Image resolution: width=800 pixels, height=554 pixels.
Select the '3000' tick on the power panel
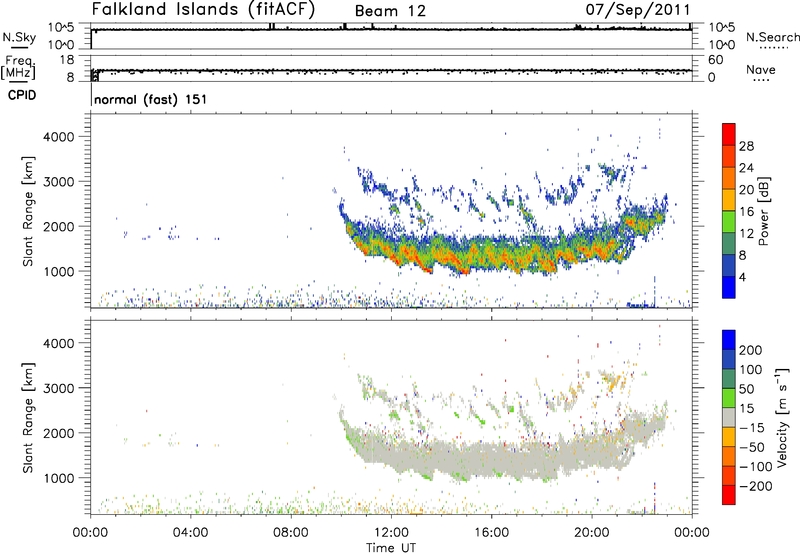[59, 182]
